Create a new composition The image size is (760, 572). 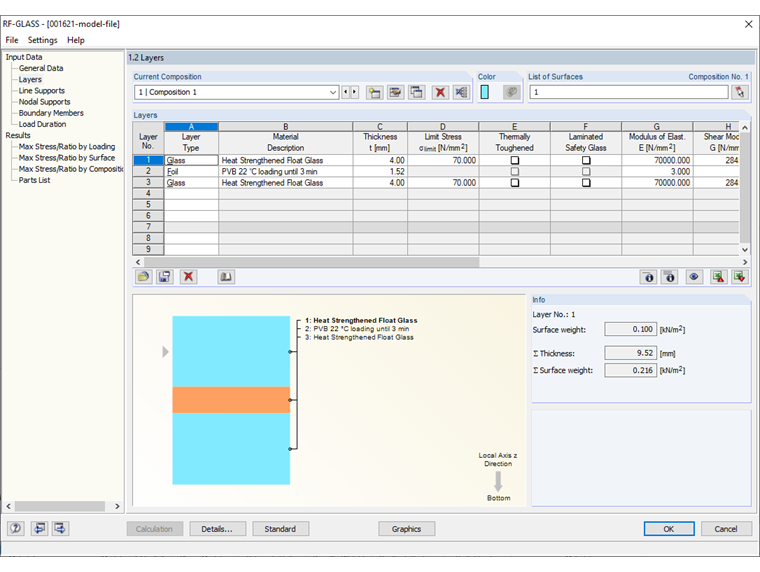point(374,92)
